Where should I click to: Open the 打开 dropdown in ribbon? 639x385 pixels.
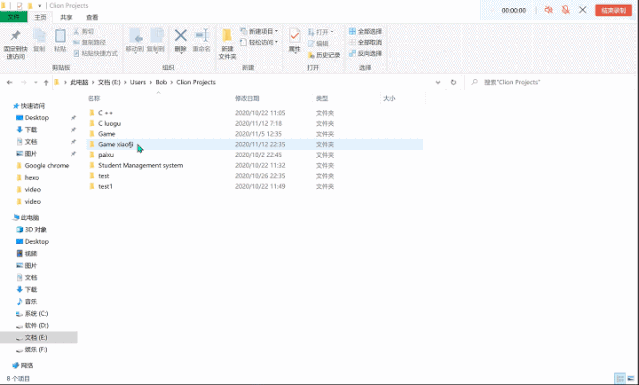coord(321,32)
